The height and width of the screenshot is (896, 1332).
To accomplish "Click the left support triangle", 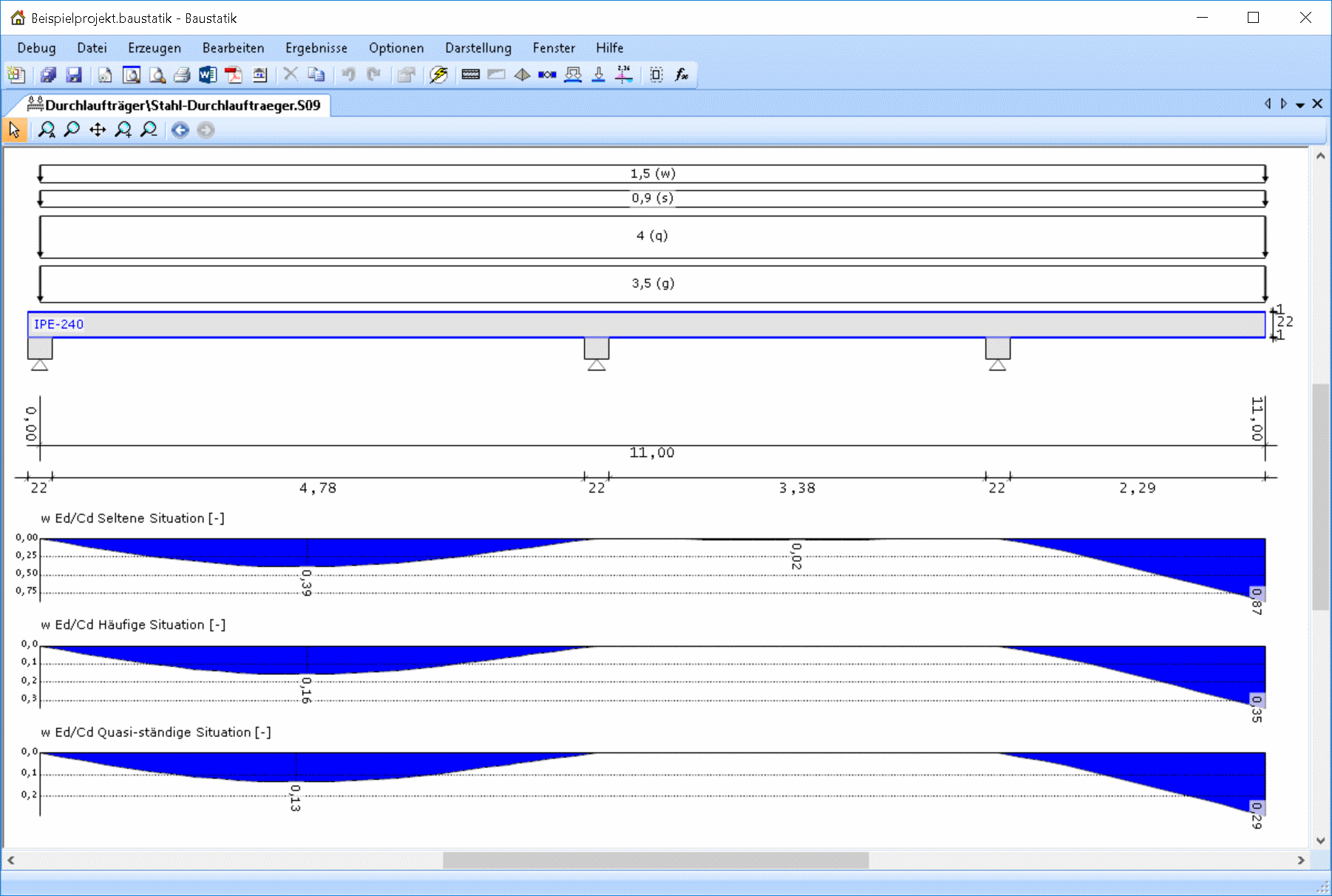I will (x=40, y=364).
